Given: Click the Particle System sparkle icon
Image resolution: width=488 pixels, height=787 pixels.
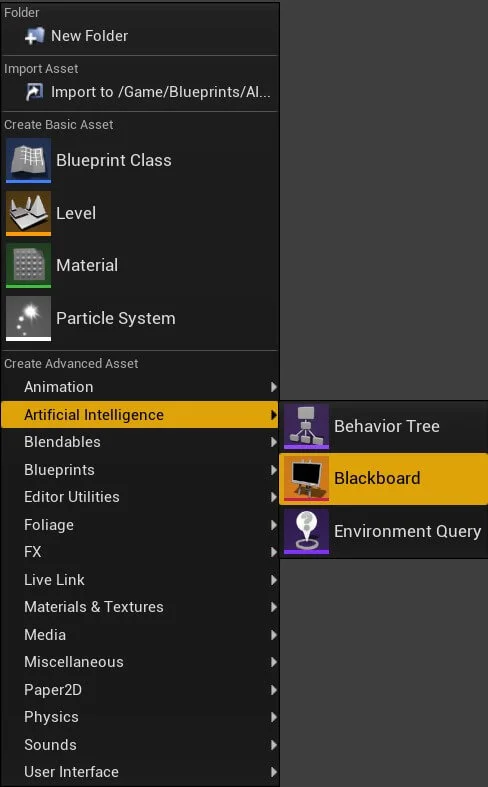Looking at the screenshot, I should point(28,318).
